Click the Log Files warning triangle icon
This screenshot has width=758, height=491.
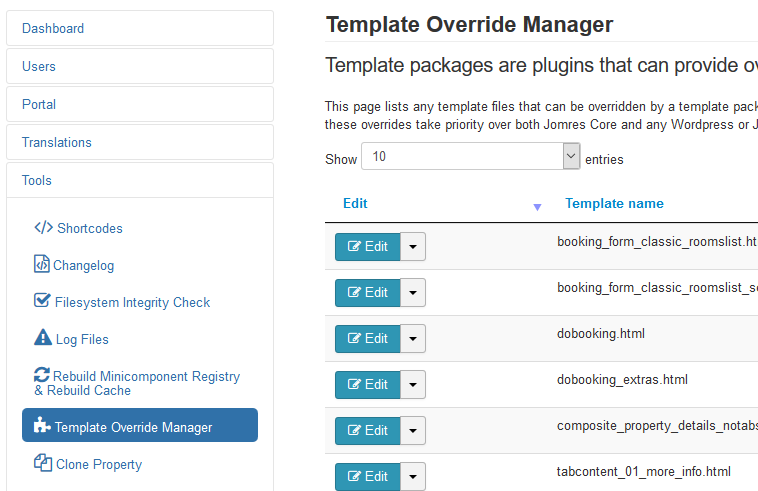(x=43, y=337)
